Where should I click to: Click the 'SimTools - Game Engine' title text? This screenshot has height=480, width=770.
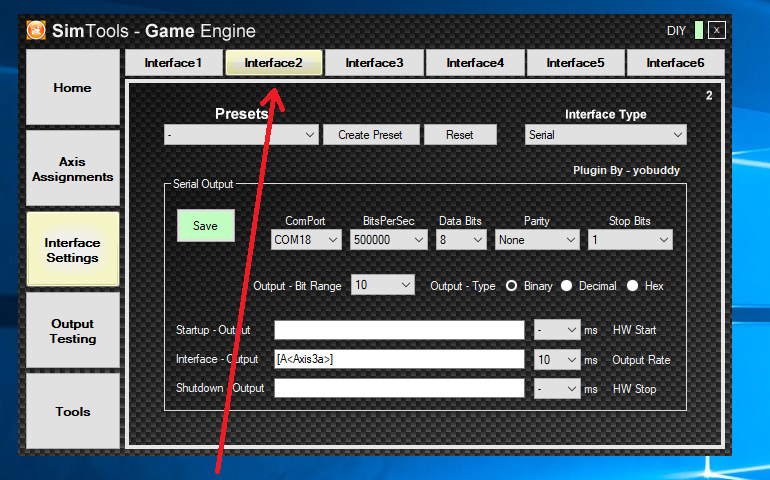[154, 31]
